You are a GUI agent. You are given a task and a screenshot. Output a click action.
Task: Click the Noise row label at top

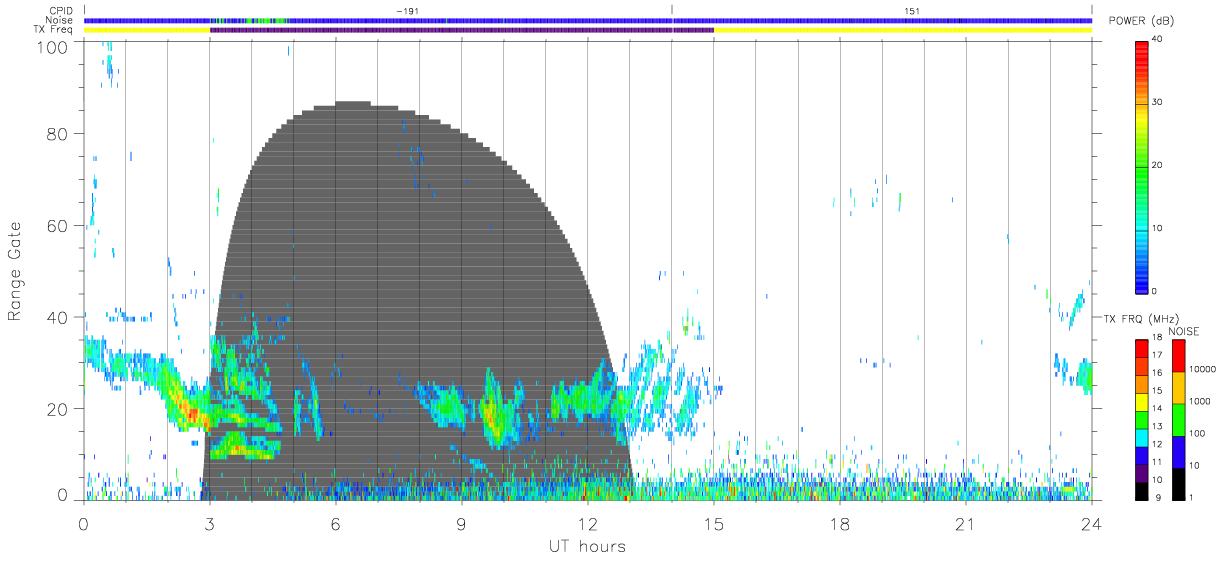pyautogui.click(x=60, y=20)
